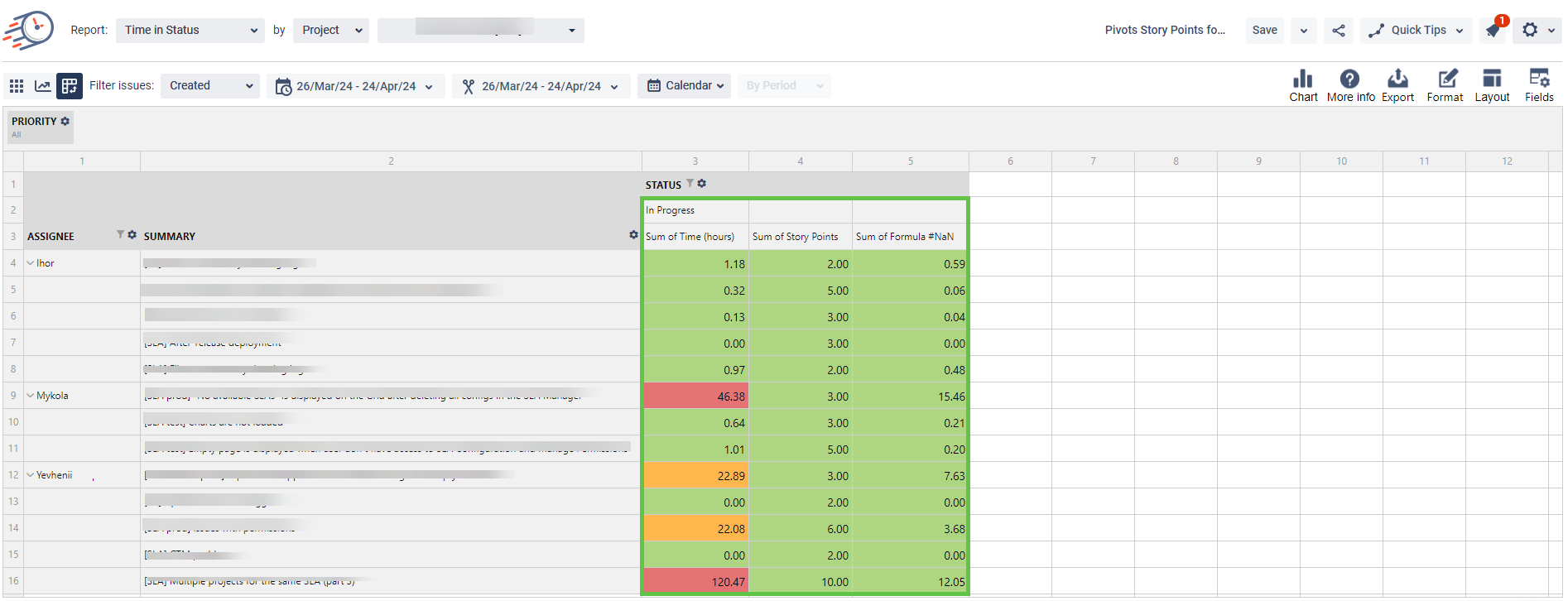Click the More info help icon
Image resolution: width=1568 pixels, height=601 pixels.
click(x=1349, y=79)
